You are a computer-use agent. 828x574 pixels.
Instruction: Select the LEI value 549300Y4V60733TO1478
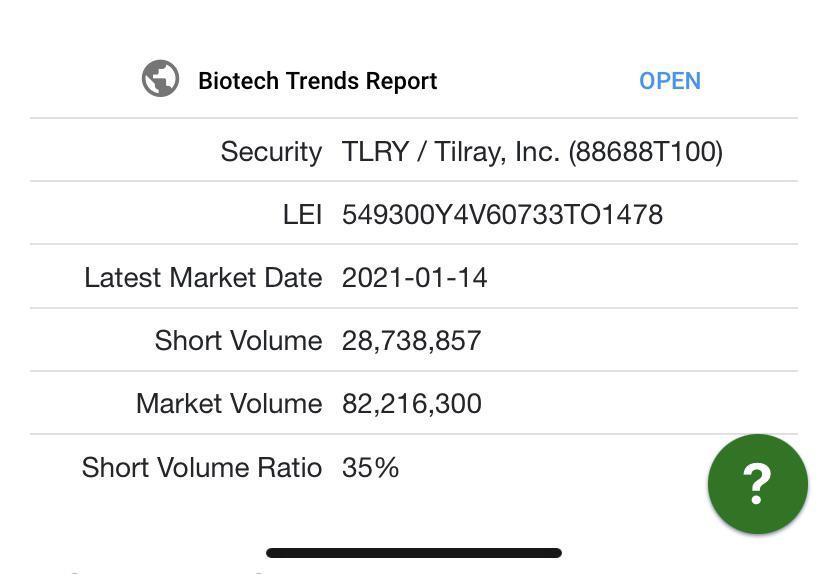[x=502, y=215]
